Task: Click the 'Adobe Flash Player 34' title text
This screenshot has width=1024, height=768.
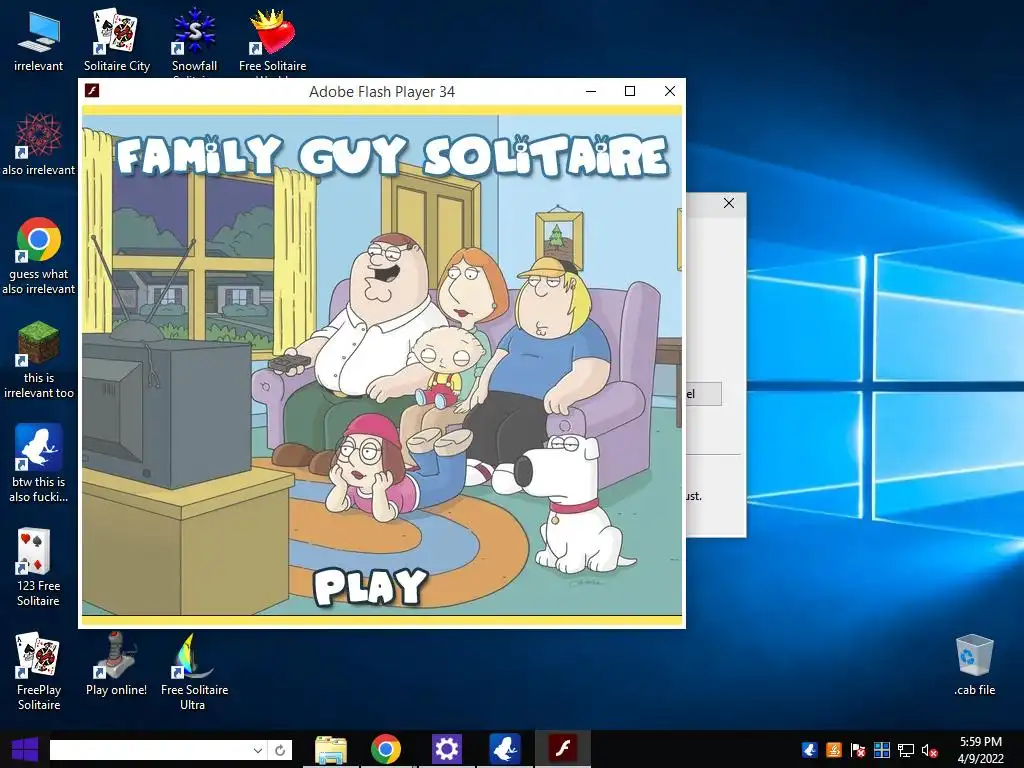Action: point(382,92)
